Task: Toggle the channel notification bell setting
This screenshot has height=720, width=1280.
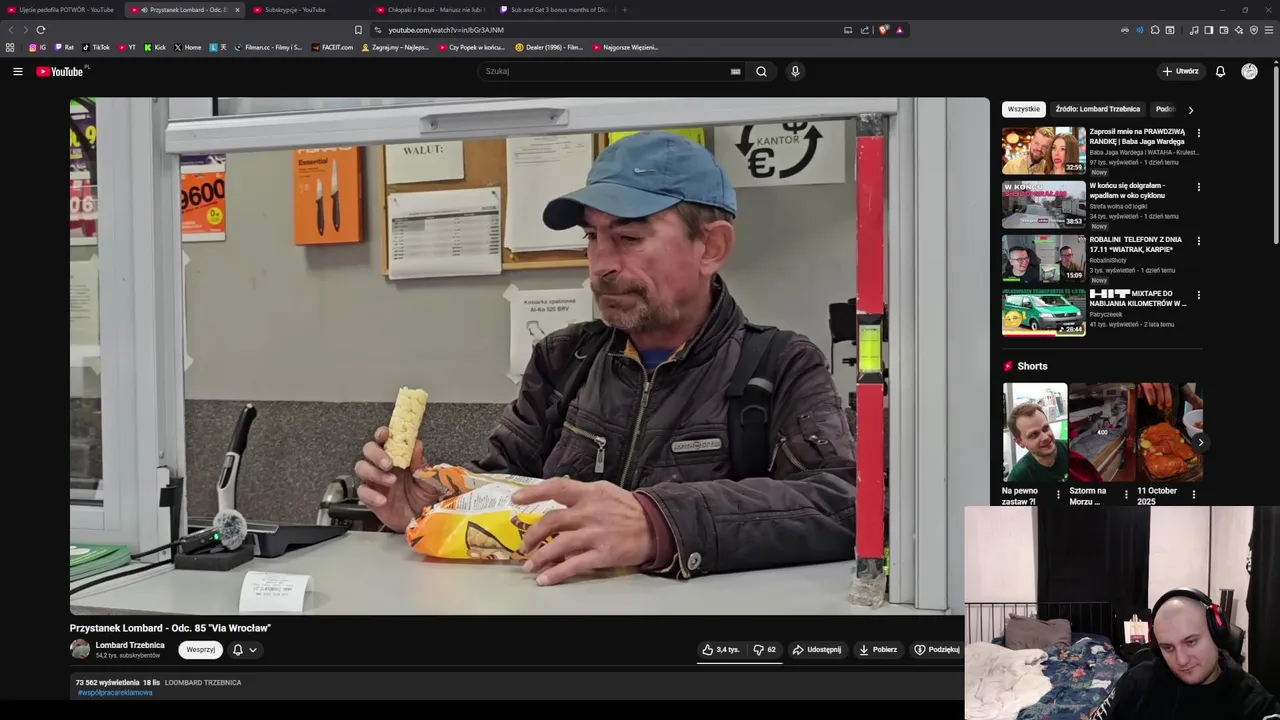Action: pos(238,650)
